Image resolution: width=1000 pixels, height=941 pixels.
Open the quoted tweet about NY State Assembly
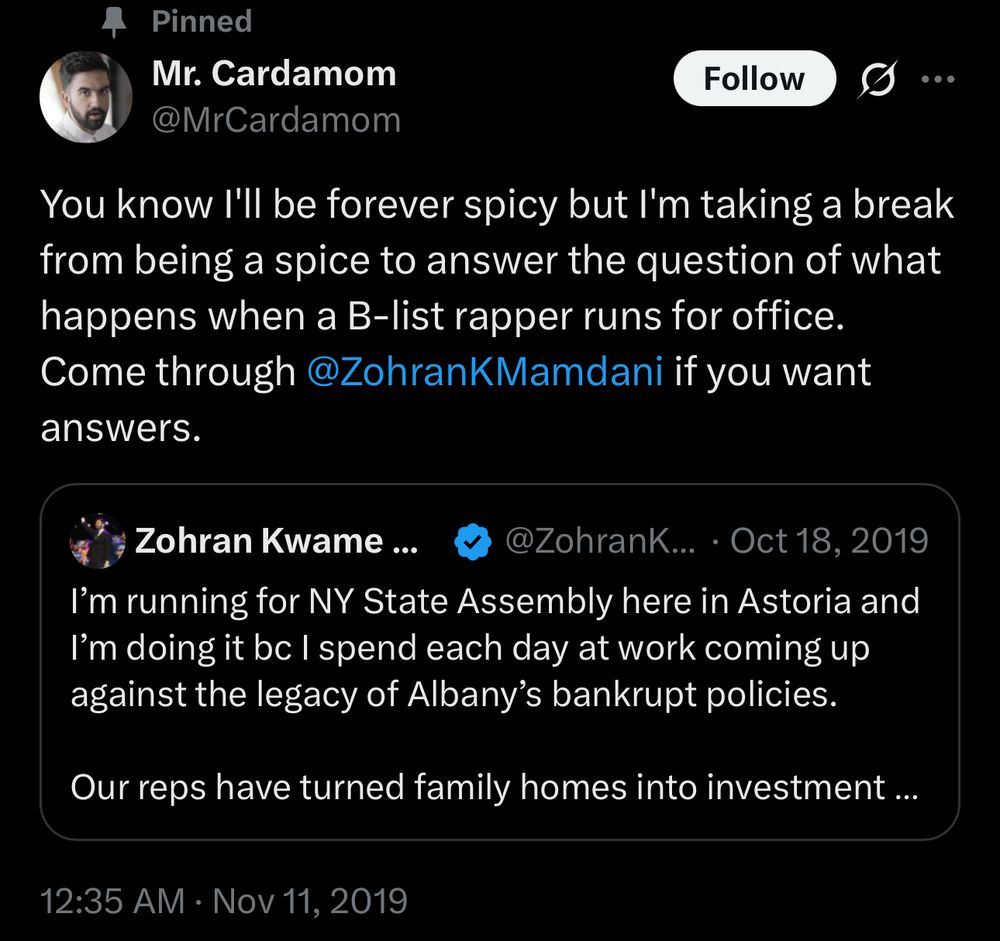(x=499, y=662)
